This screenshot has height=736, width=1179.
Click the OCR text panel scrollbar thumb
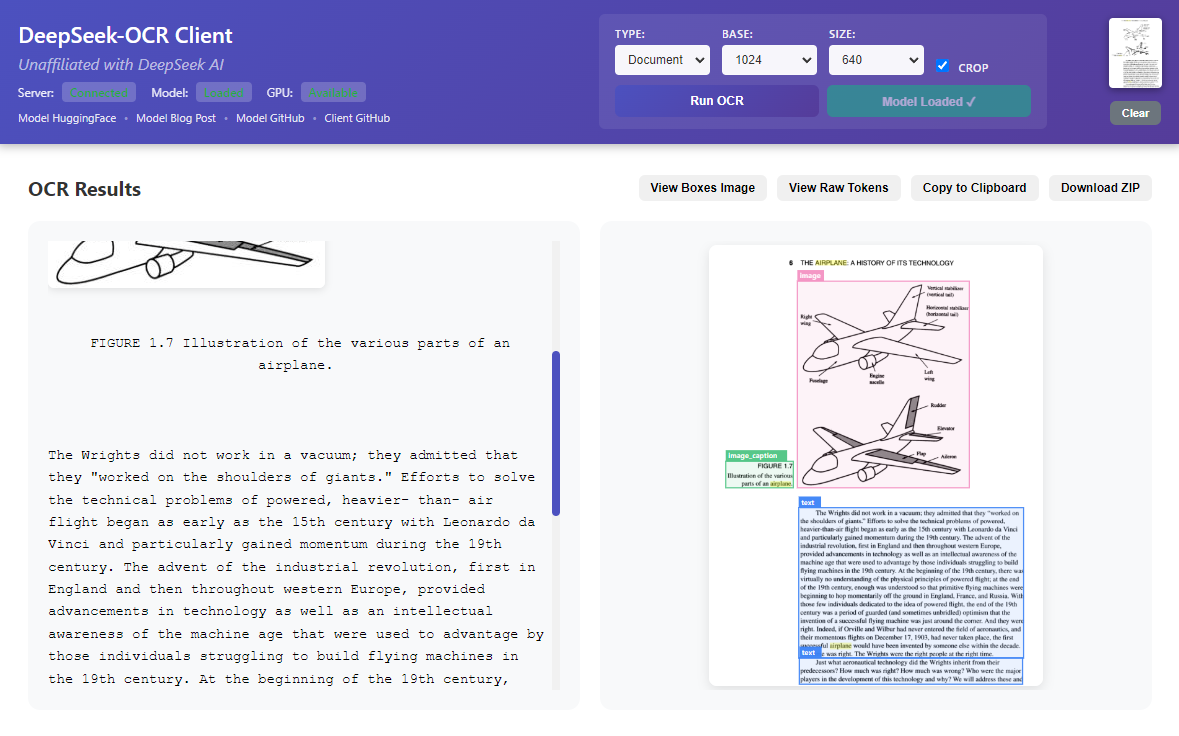point(556,432)
